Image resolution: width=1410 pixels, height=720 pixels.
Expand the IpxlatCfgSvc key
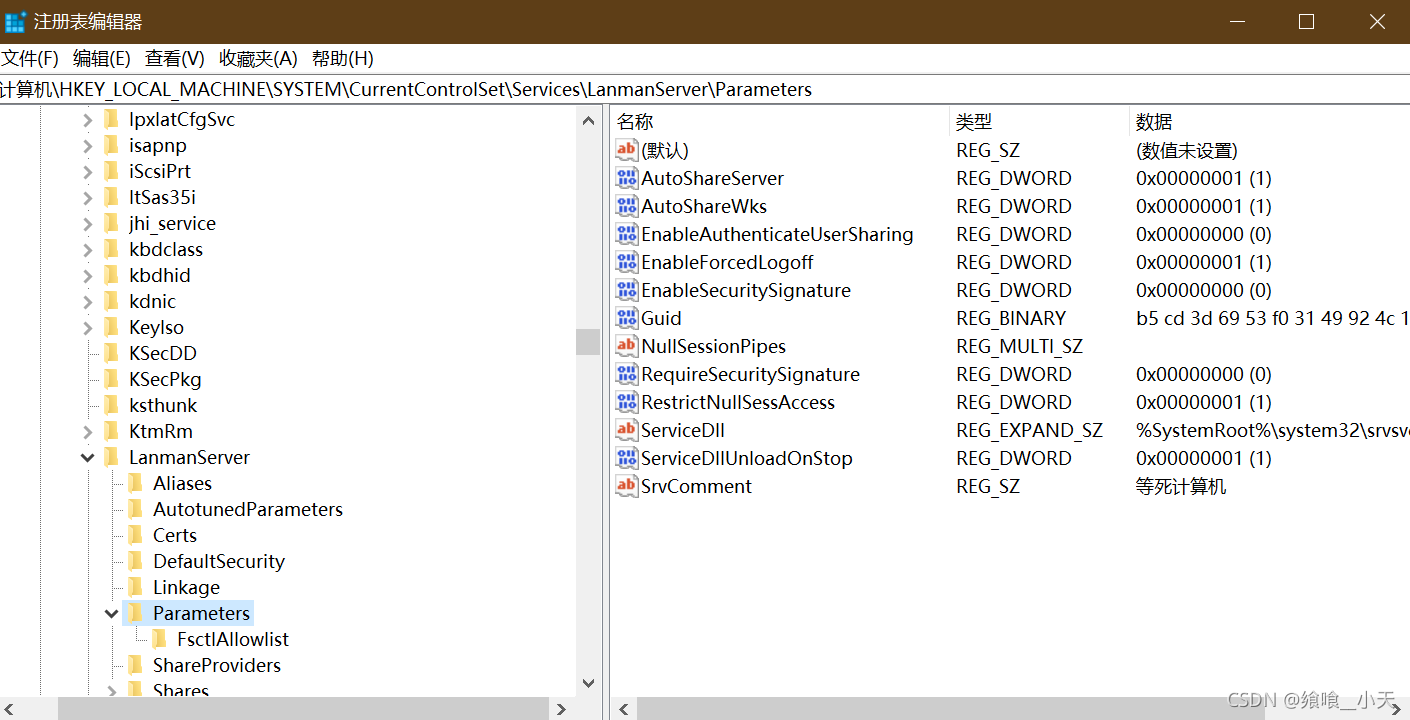coord(87,120)
